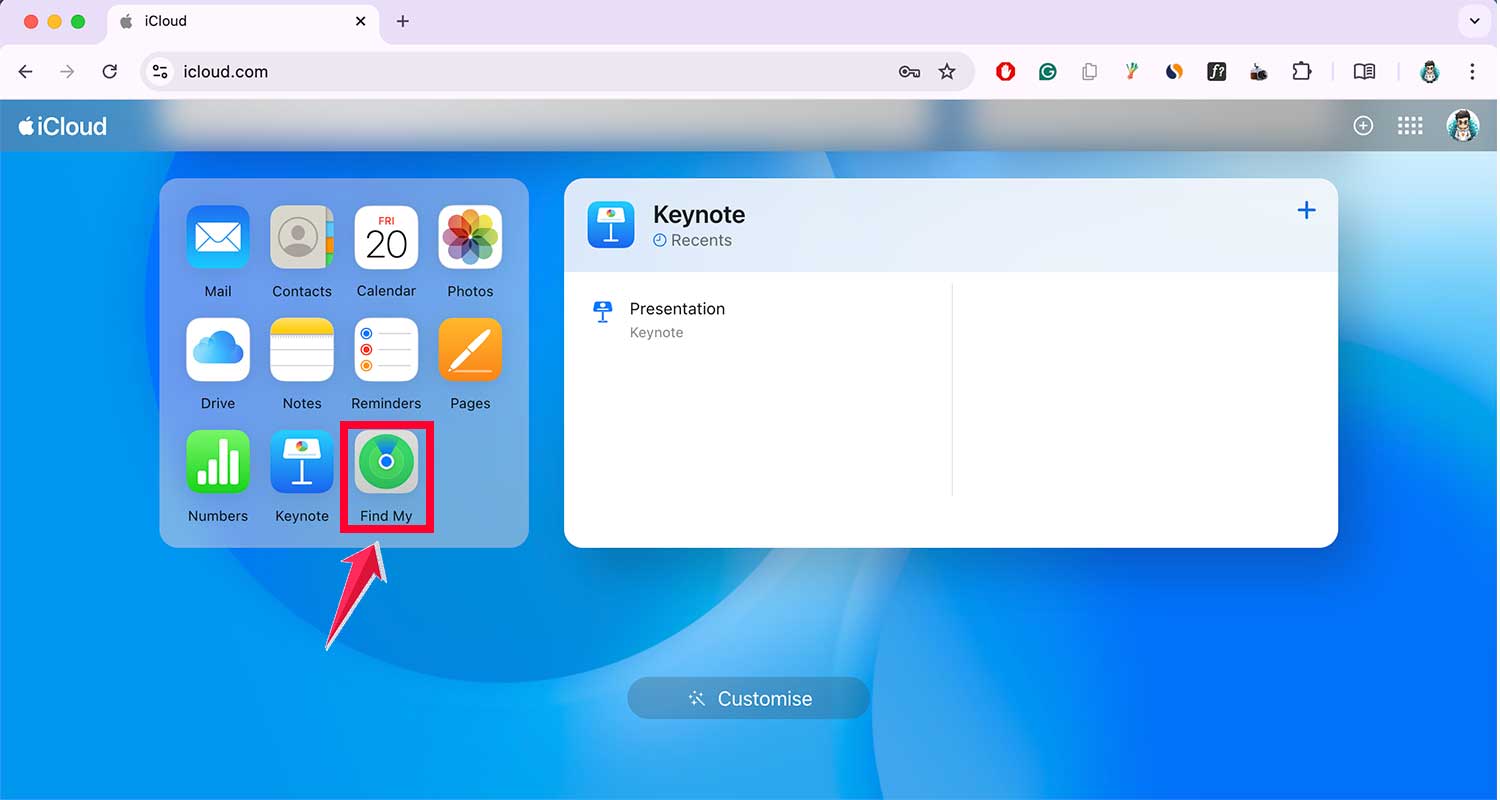
Task: Open the Keynote app icon
Action: click(x=301, y=462)
